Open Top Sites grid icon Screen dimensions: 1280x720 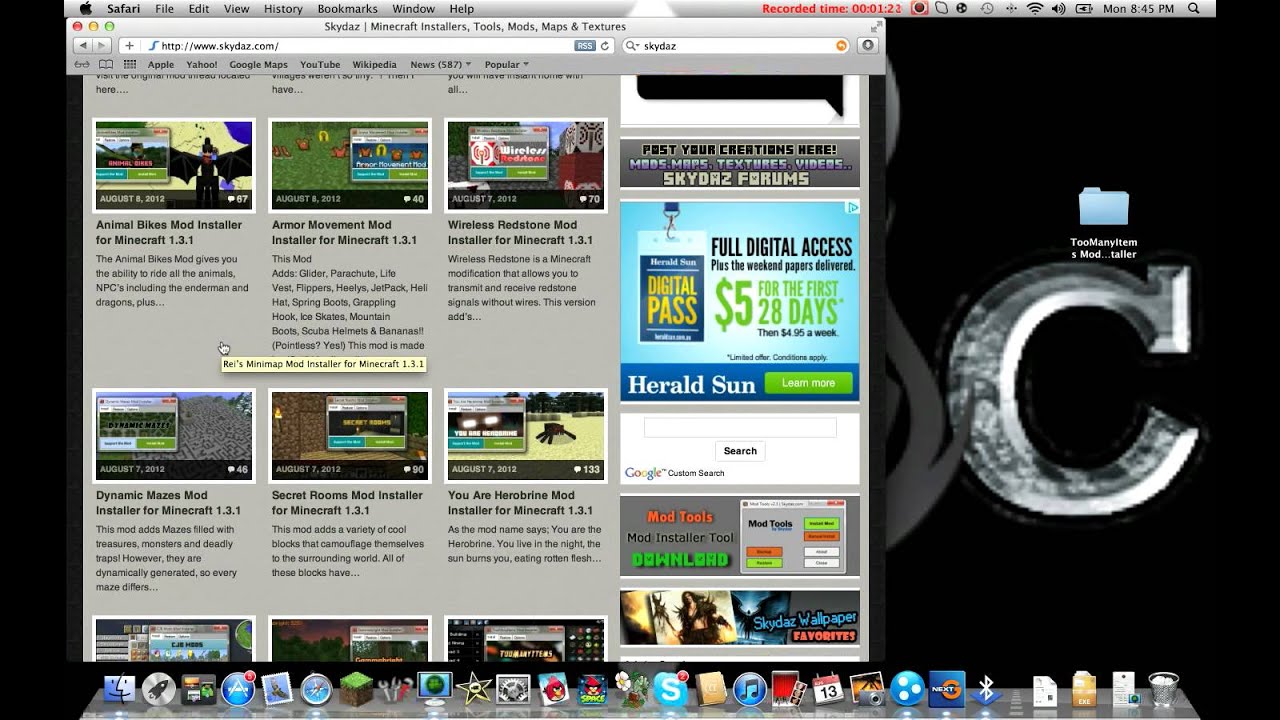point(130,65)
